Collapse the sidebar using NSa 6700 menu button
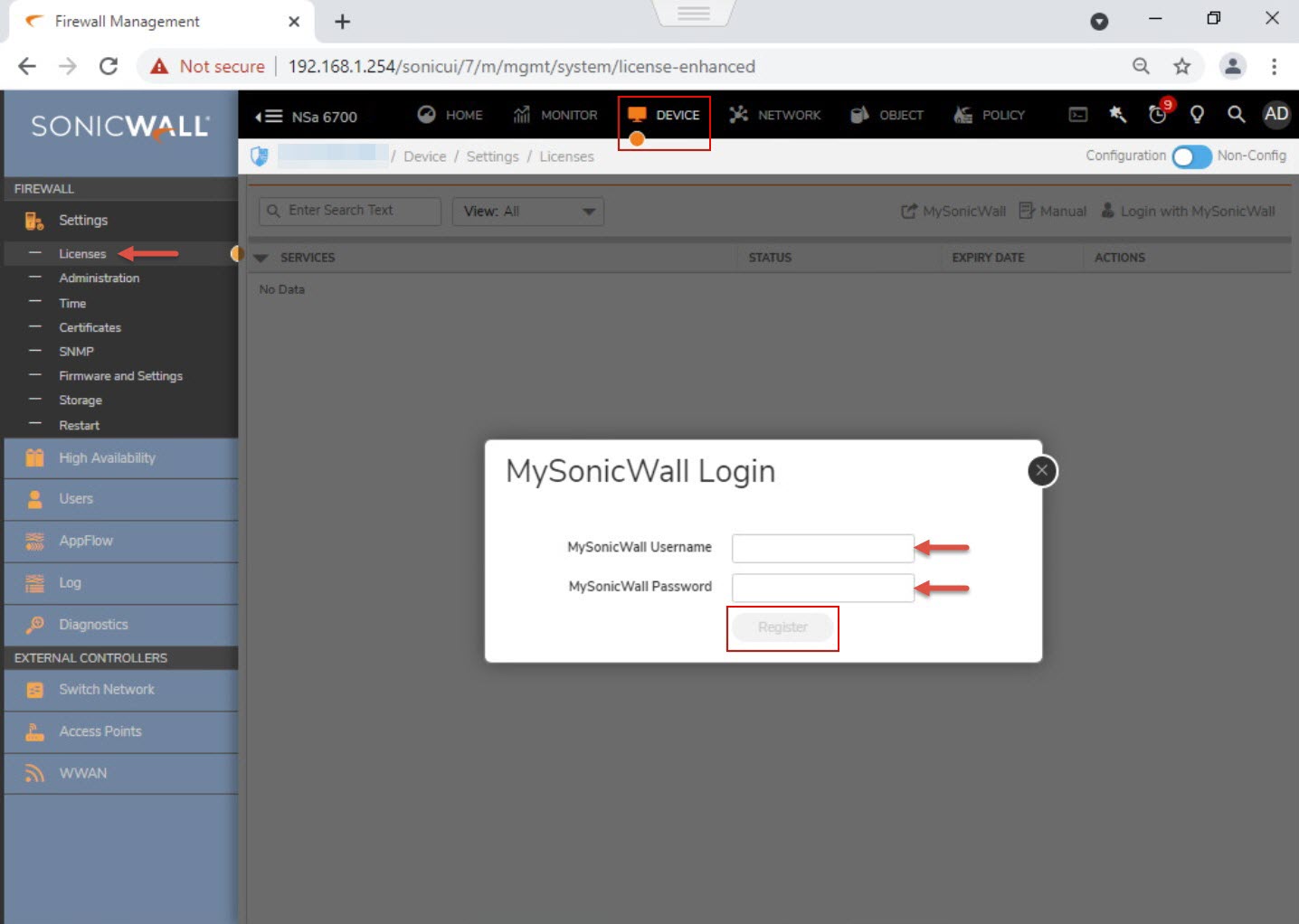Viewport: 1299px width, 924px height. pyautogui.click(x=269, y=117)
